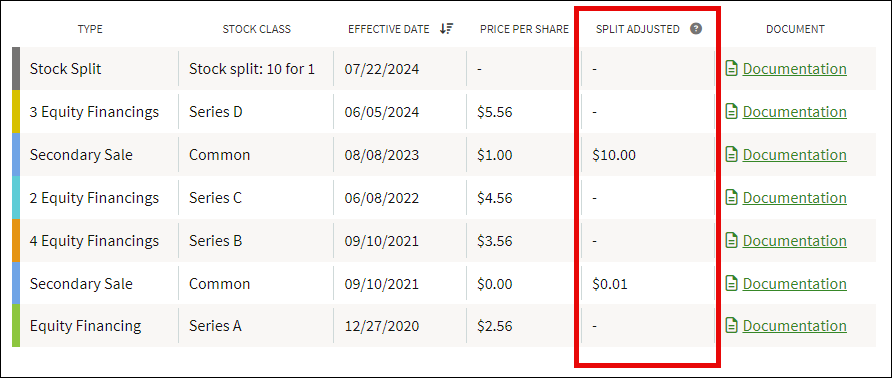Open Documentation link for Series D financings

click(794, 112)
